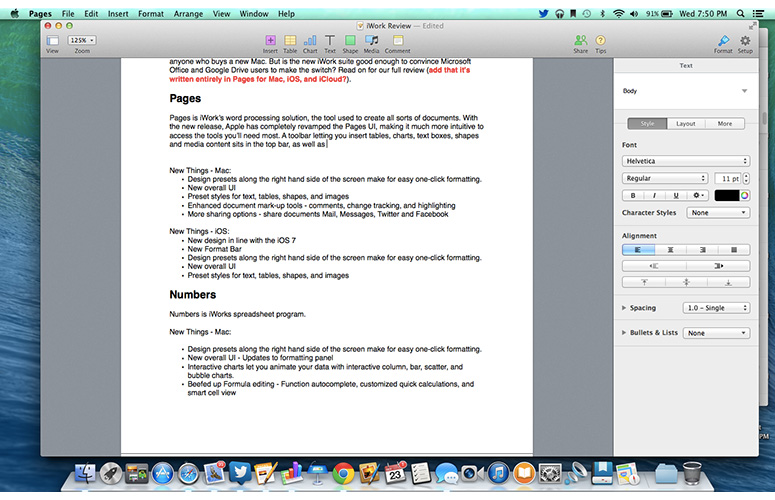Insert a Shape from toolbar
Viewport: 775px width, 500px height.
tap(350, 43)
